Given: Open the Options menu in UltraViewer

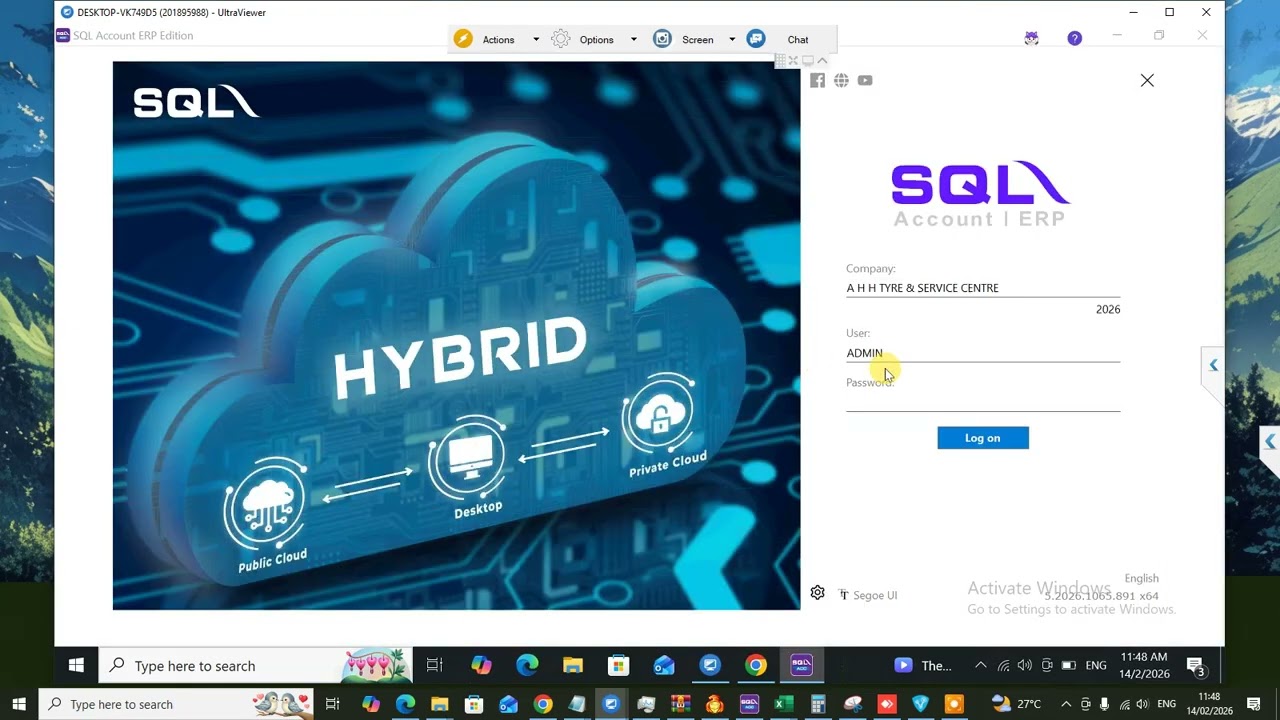Looking at the screenshot, I should 596,40.
